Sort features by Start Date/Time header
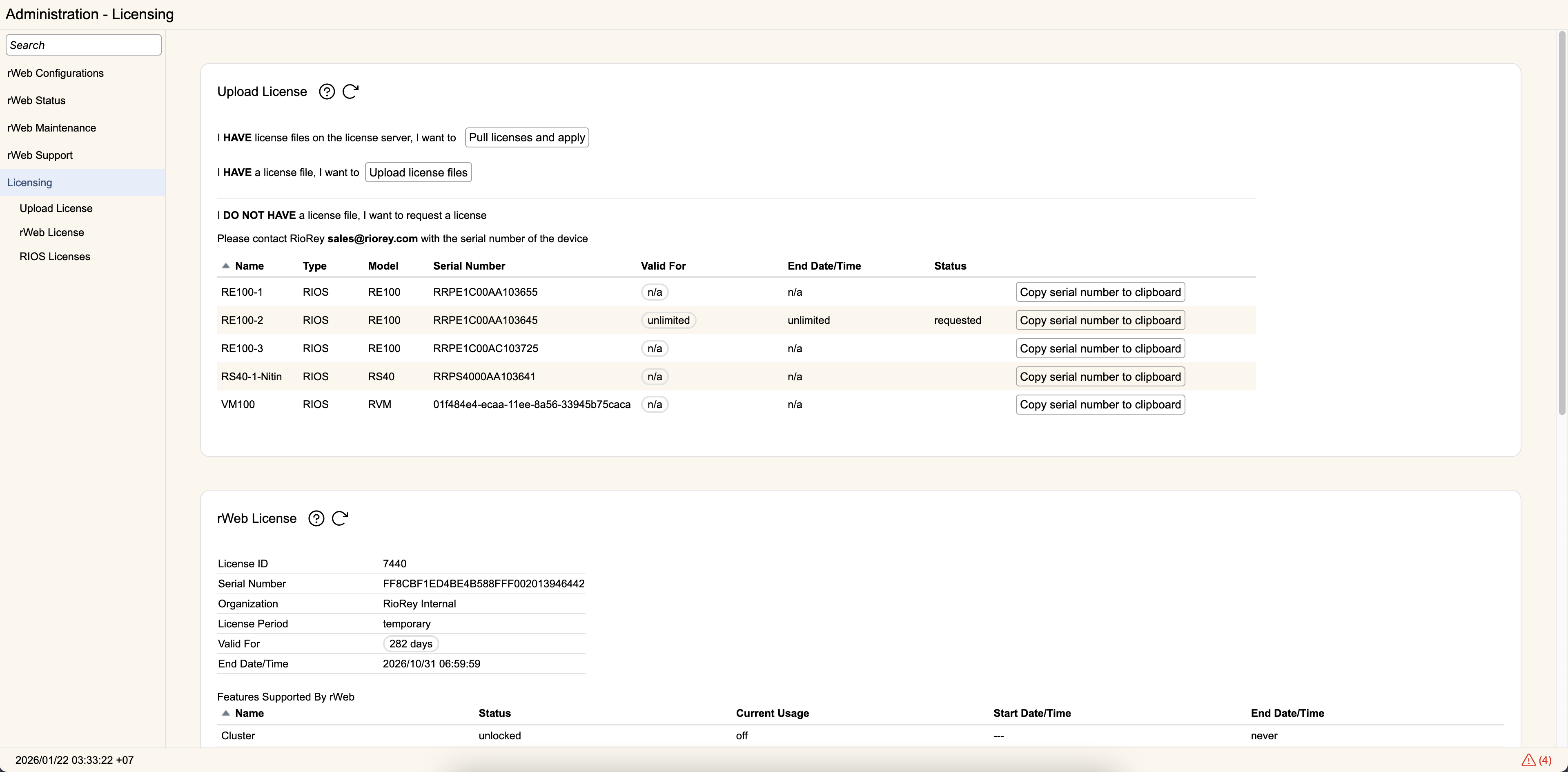The width and height of the screenshot is (1568, 772). pyautogui.click(x=1032, y=714)
